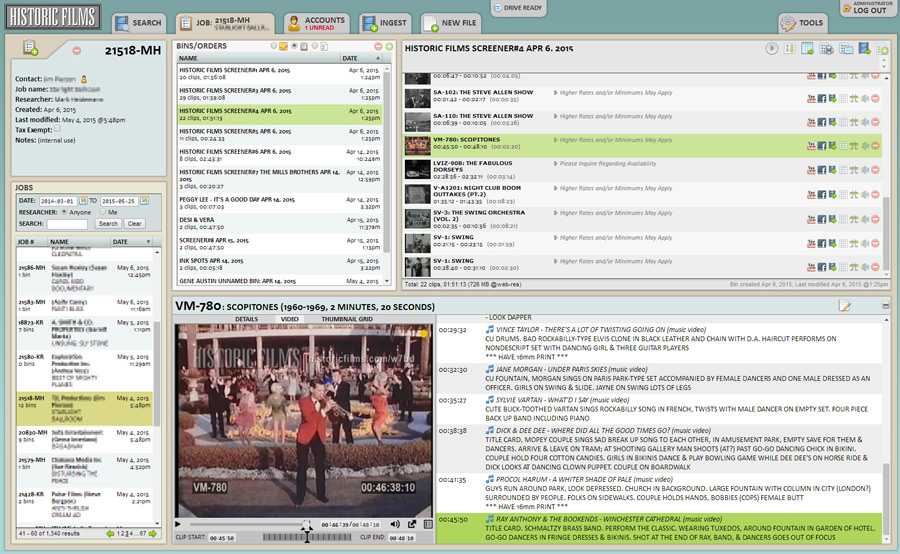Export the bin as a spreadsheet
The image size is (900, 554).
(x=808, y=49)
